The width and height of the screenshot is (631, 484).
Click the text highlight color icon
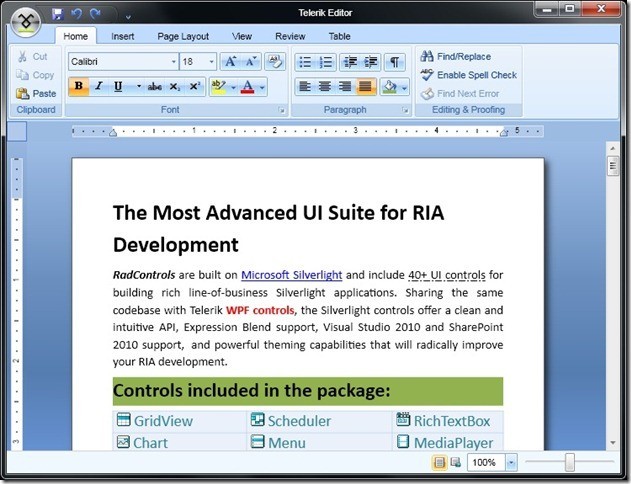point(219,87)
